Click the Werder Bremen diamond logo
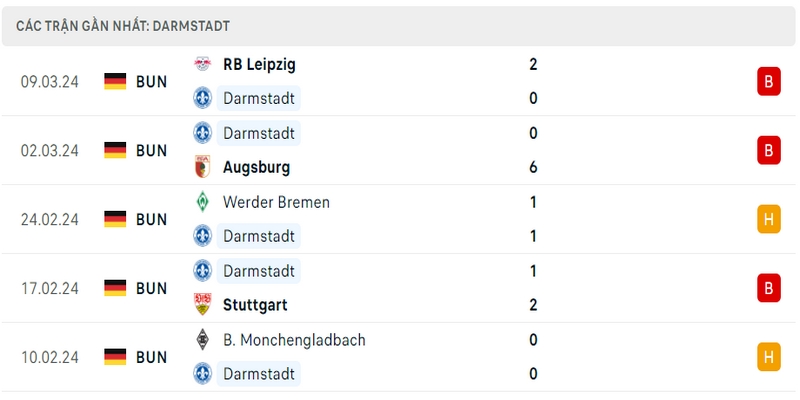Screen dimensions: 800x400 tap(203, 202)
